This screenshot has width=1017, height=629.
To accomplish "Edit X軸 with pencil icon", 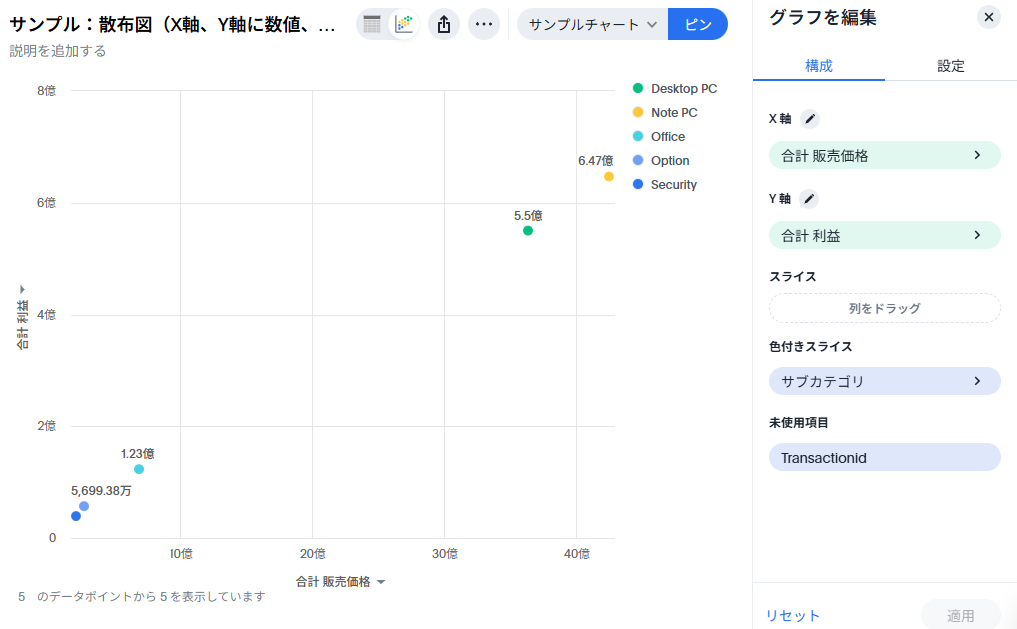I will pyautogui.click(x=810, y=119).
